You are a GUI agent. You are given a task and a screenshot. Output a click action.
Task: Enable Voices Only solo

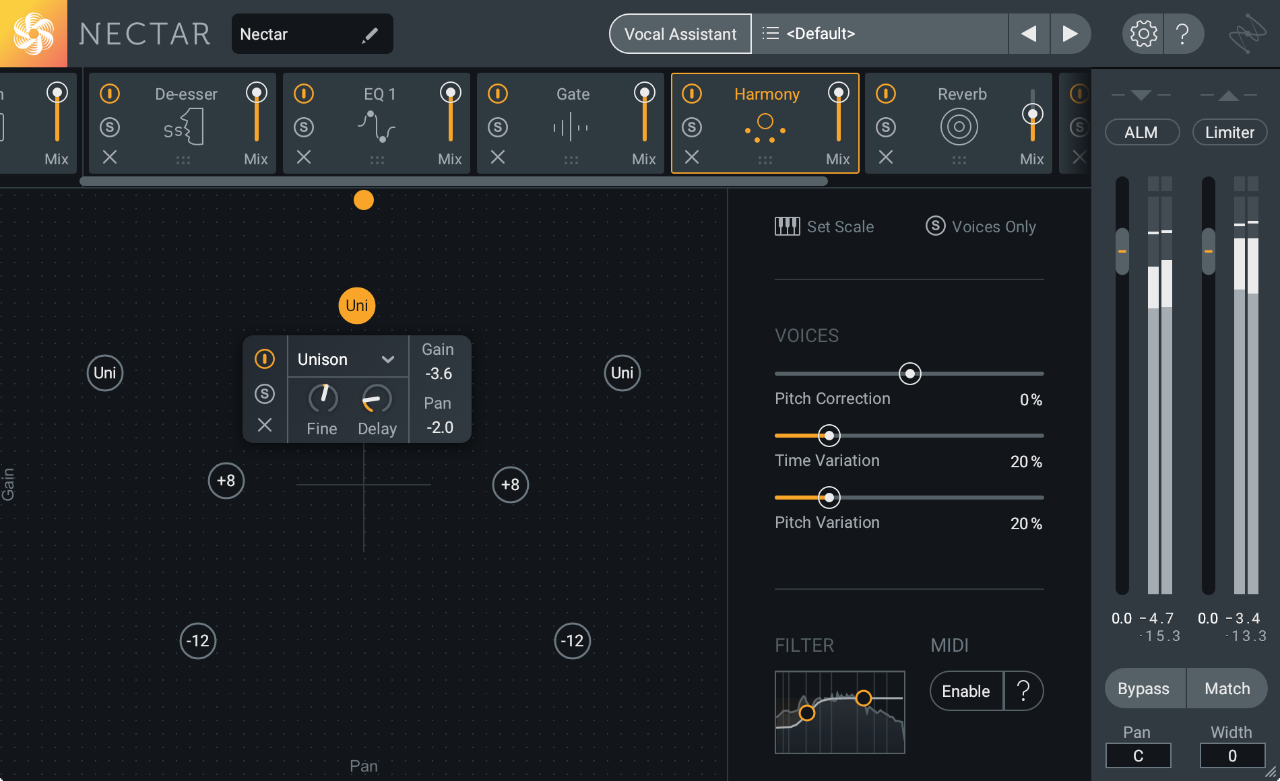936,226
